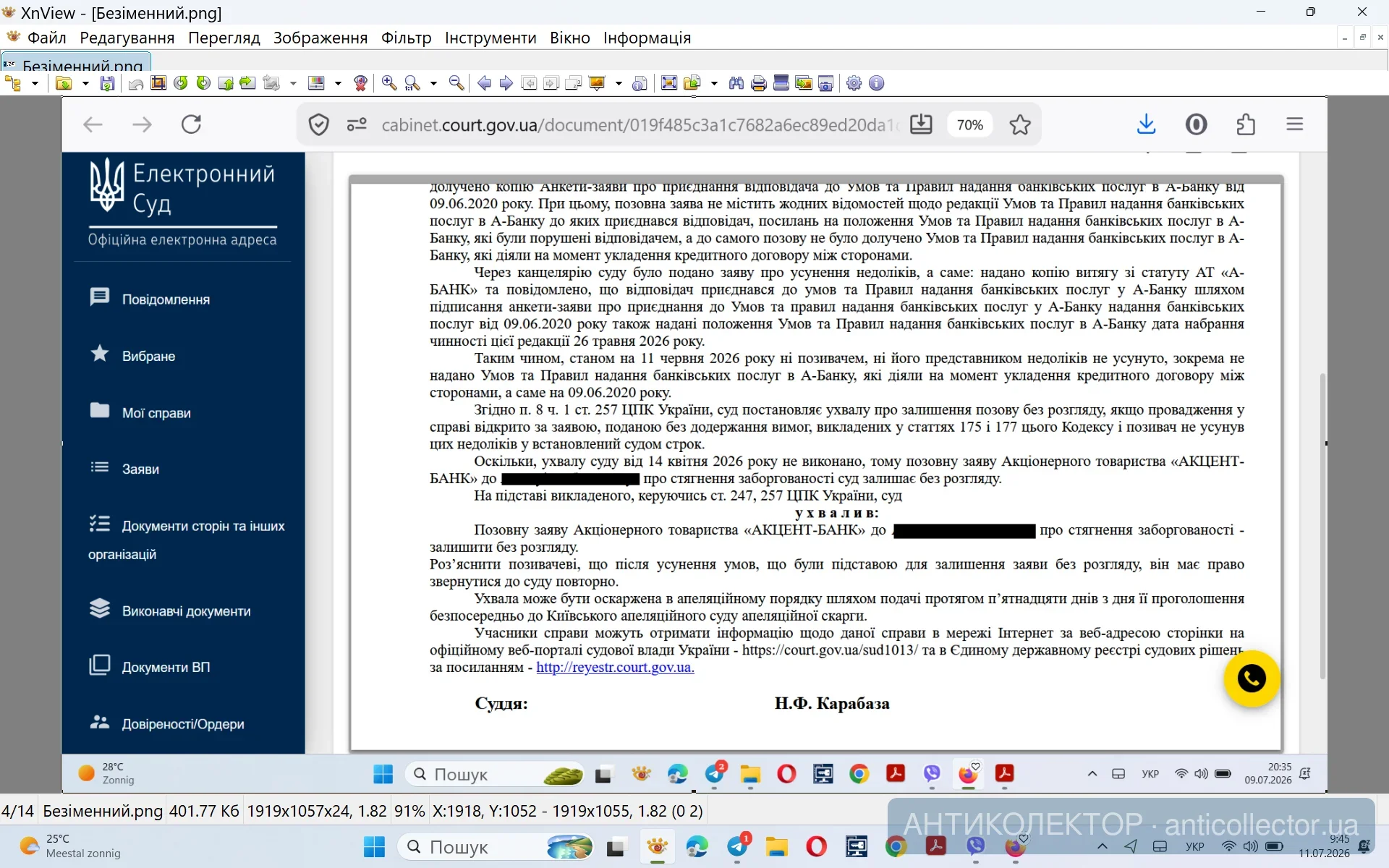Viewport: 1389px width, 868px height.
Task: Expand dropdown arrow next to Open folder
Action: pos(85,83)
